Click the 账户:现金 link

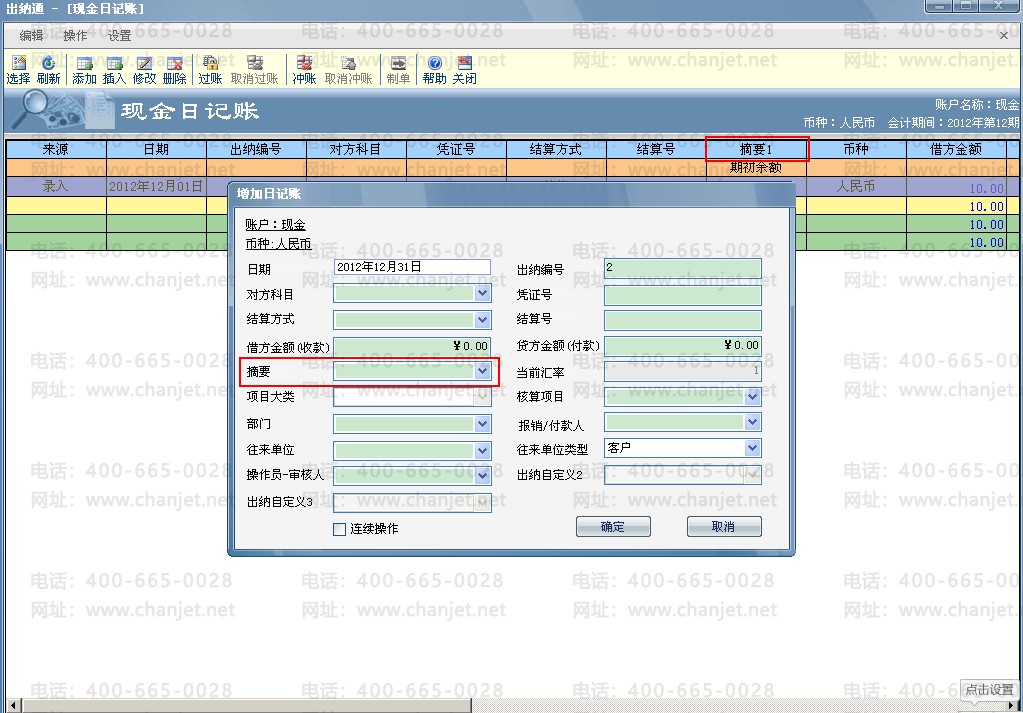pos(275,224)
